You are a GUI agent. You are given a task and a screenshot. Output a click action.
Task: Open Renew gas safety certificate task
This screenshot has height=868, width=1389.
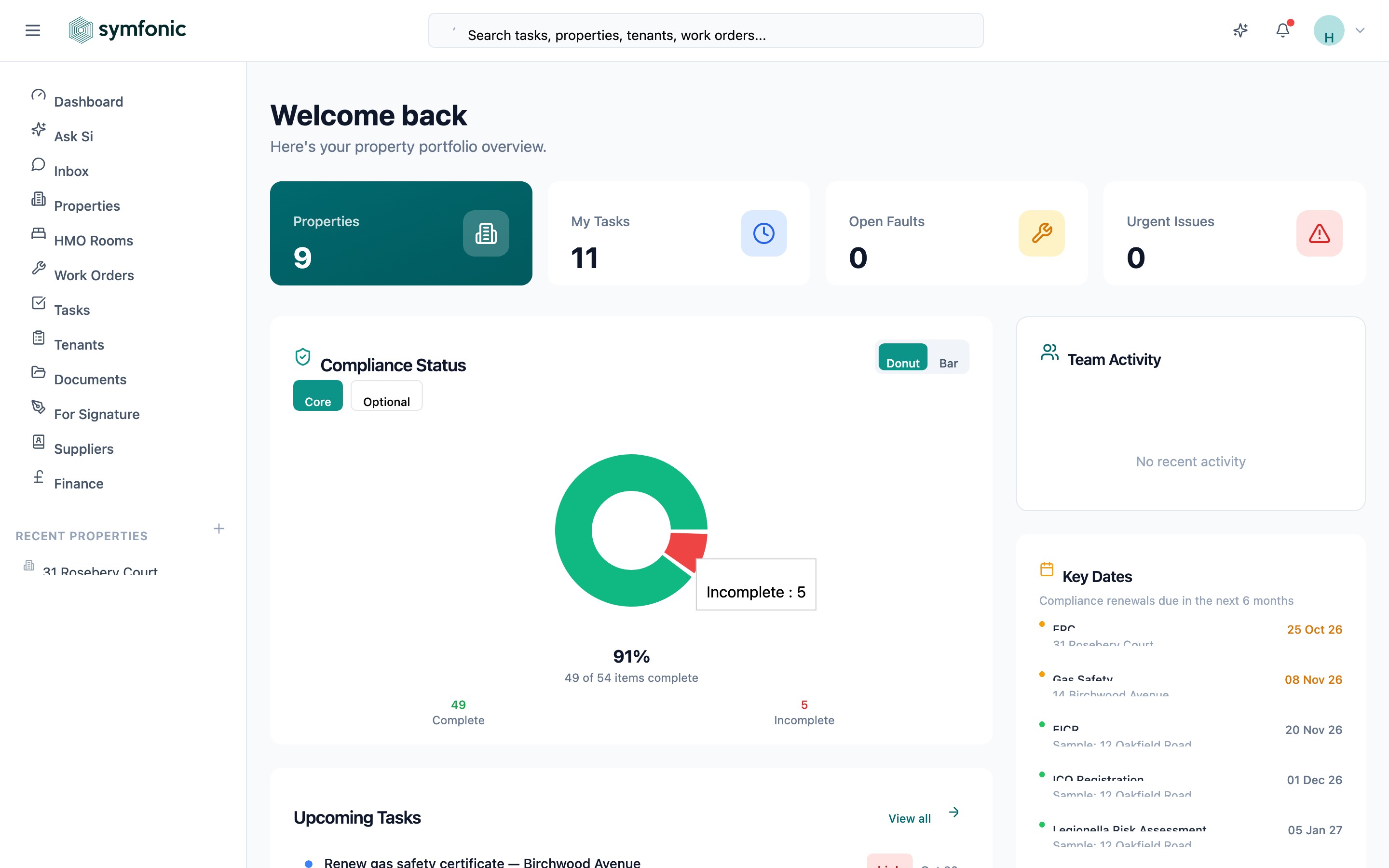point(482,862)
